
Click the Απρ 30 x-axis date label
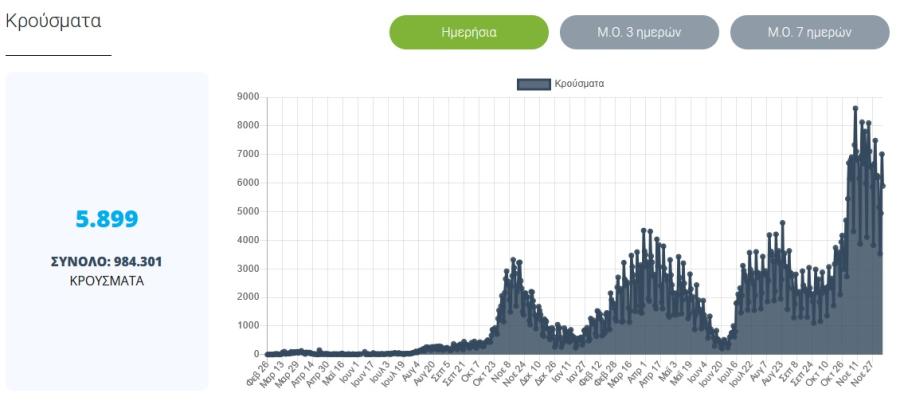(x=317, y=374)
